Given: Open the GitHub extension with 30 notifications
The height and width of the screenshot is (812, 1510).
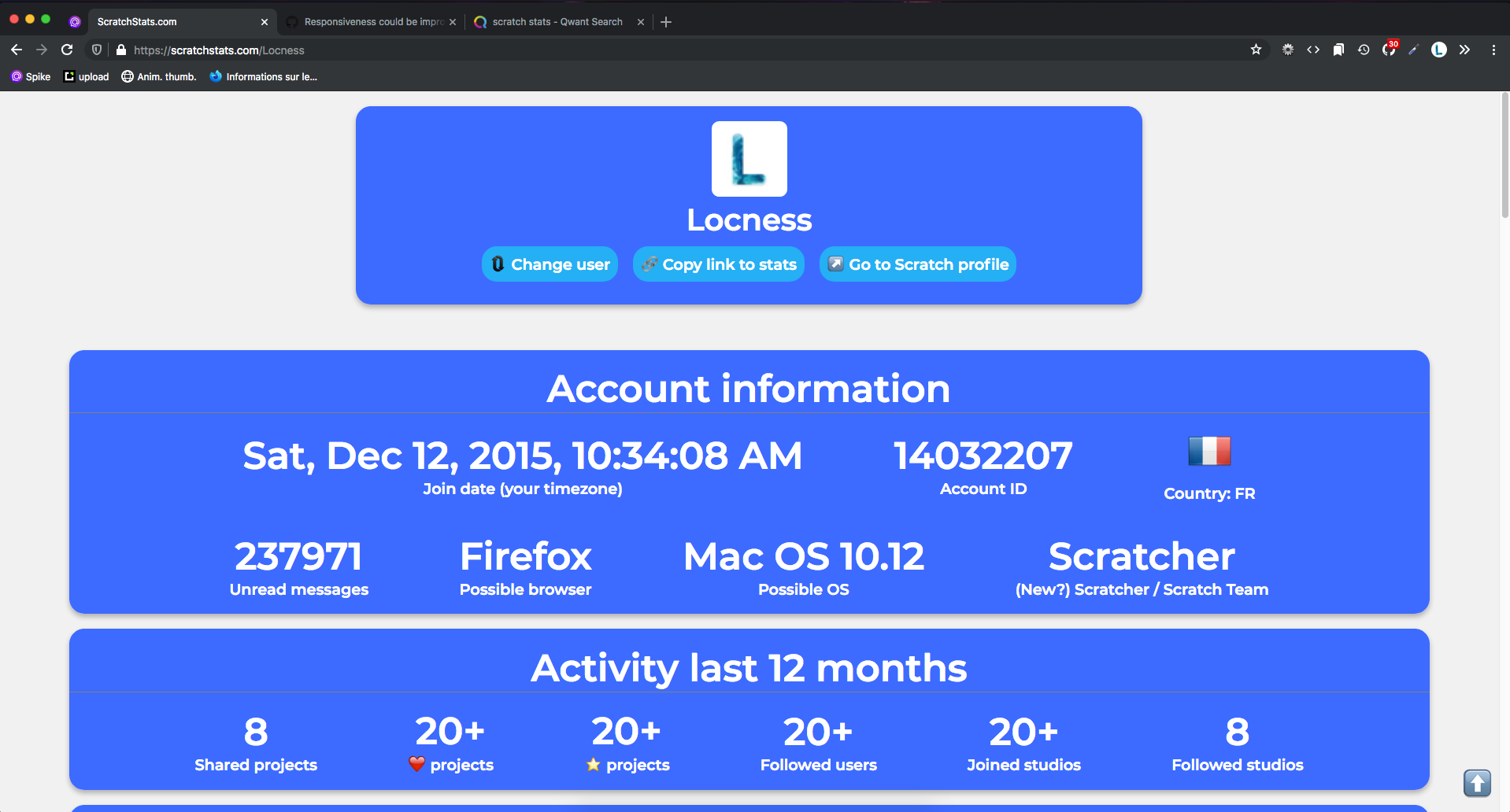Looking at the screenshot, I should tap(1389, 50).
